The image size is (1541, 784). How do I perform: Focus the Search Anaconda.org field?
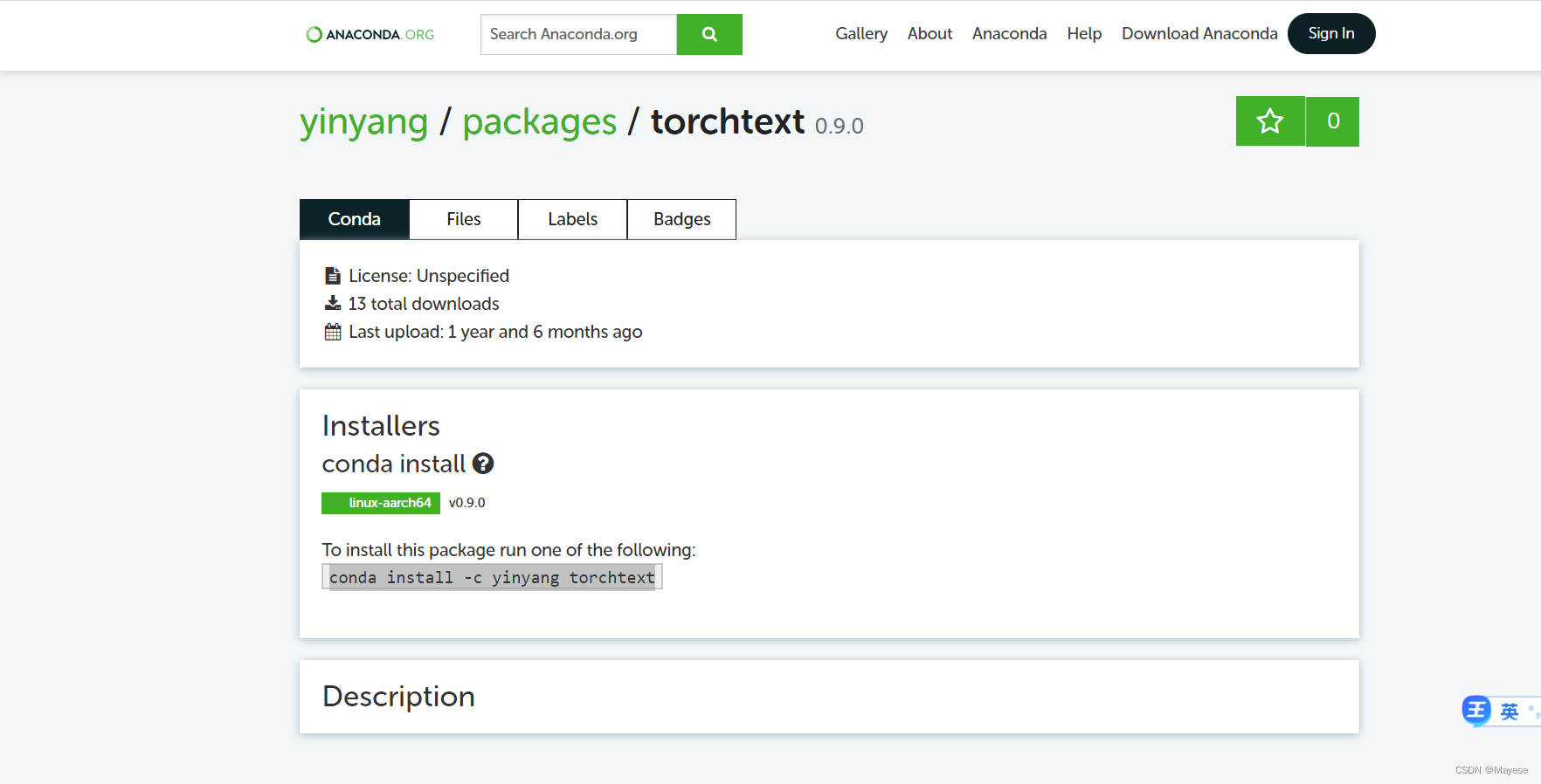coord(578,34)
